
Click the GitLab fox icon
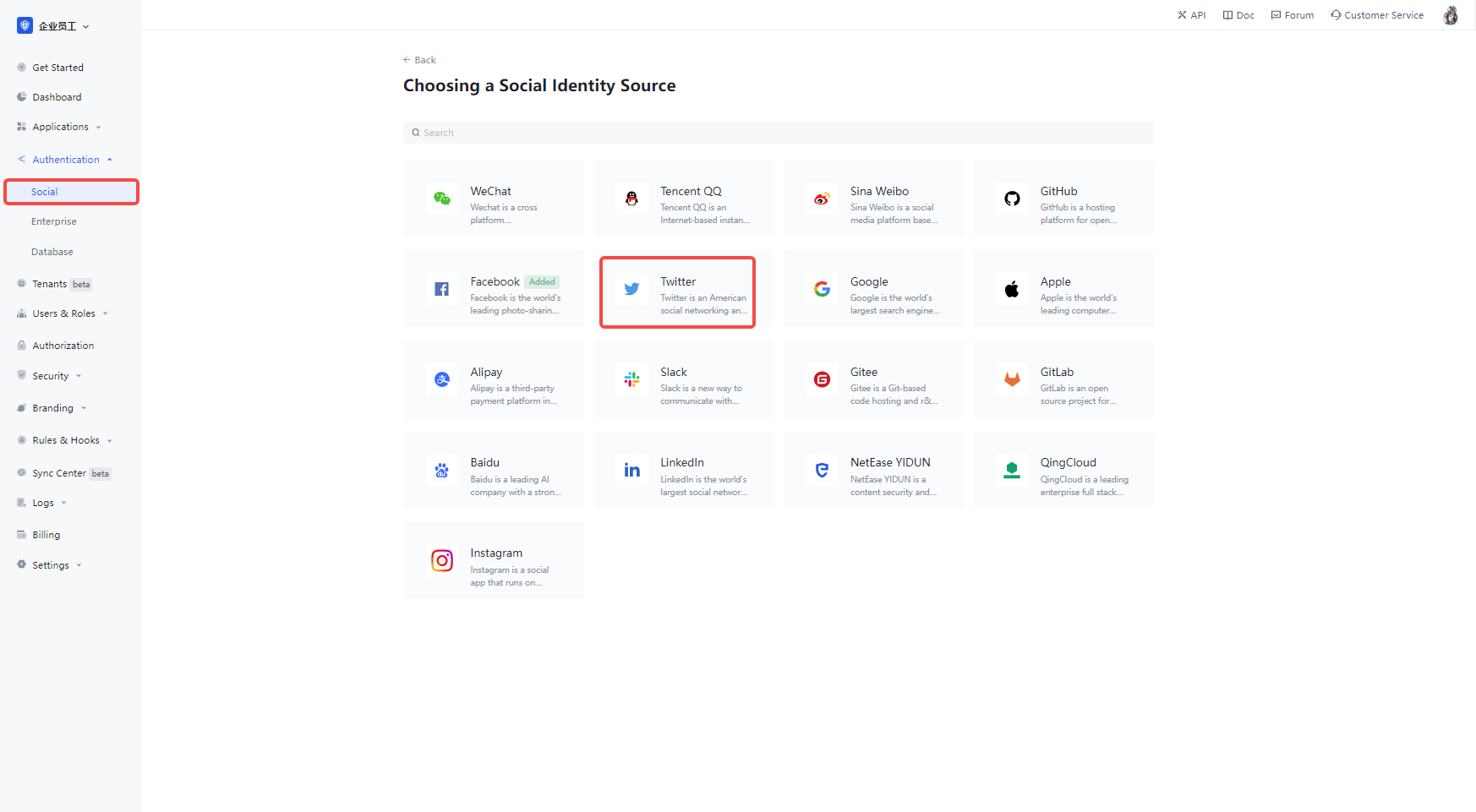(x=1012, y=379)
